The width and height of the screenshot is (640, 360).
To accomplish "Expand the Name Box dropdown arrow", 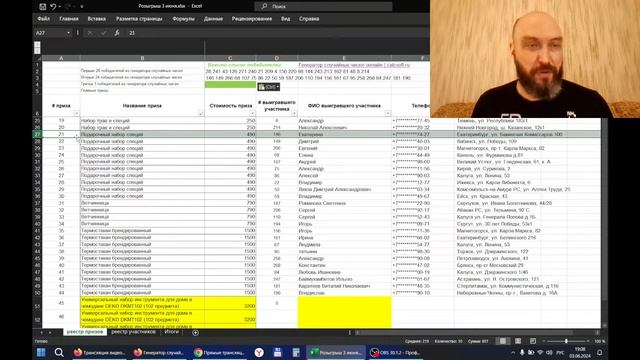I will (x=68, y=33).
